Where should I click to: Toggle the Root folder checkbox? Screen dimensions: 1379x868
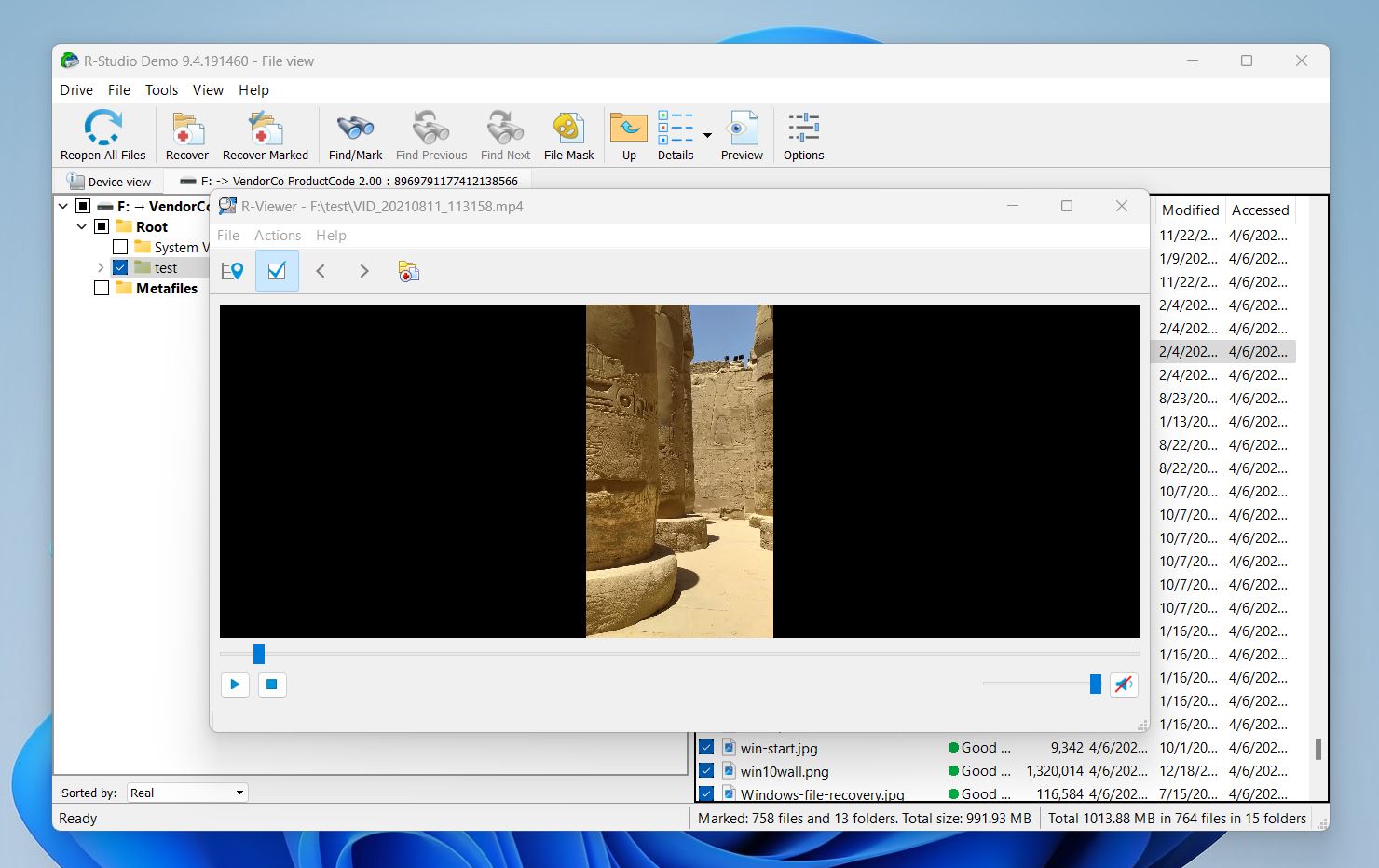coord(102,226)
